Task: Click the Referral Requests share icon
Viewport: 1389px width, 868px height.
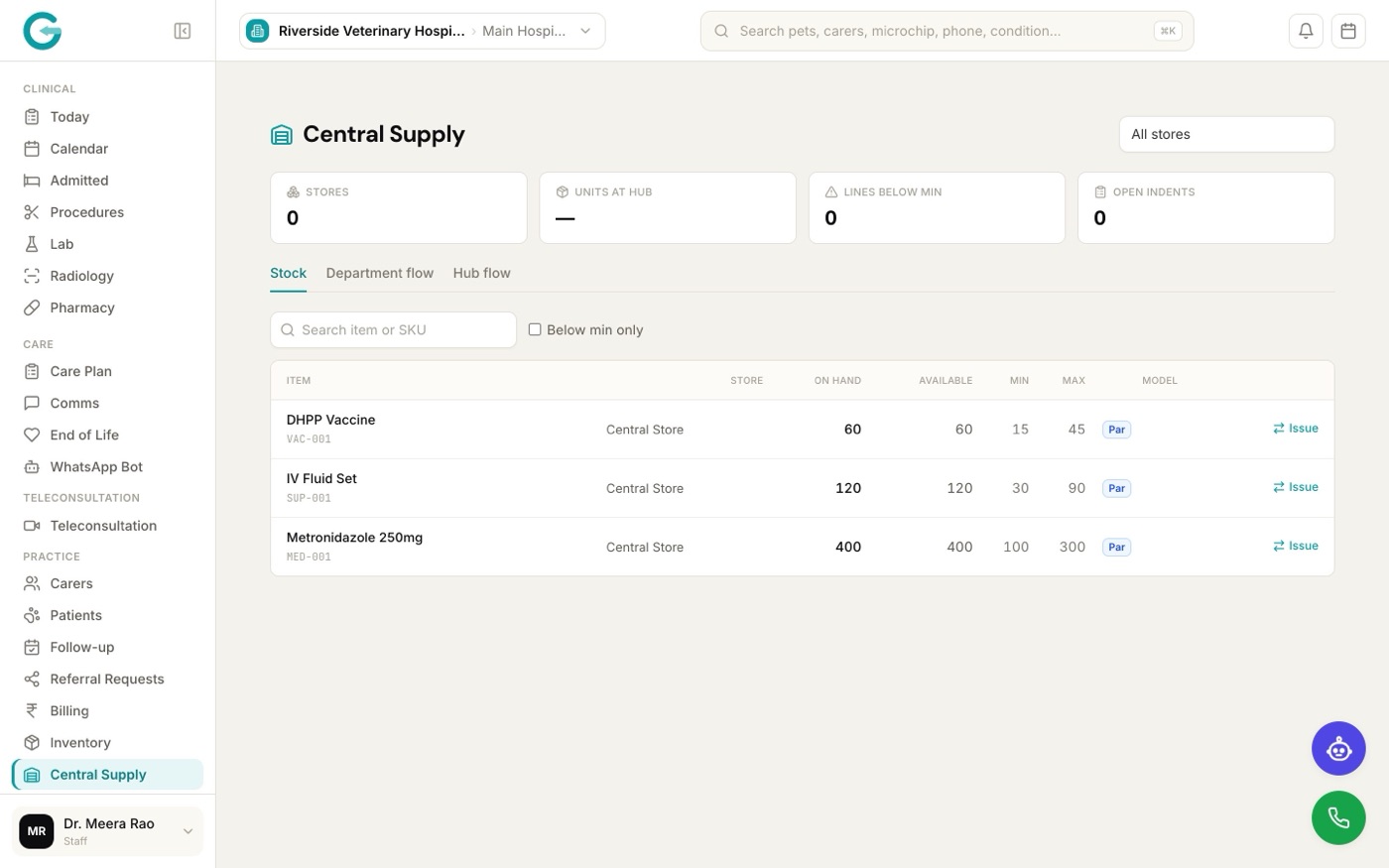Action: 32,679
